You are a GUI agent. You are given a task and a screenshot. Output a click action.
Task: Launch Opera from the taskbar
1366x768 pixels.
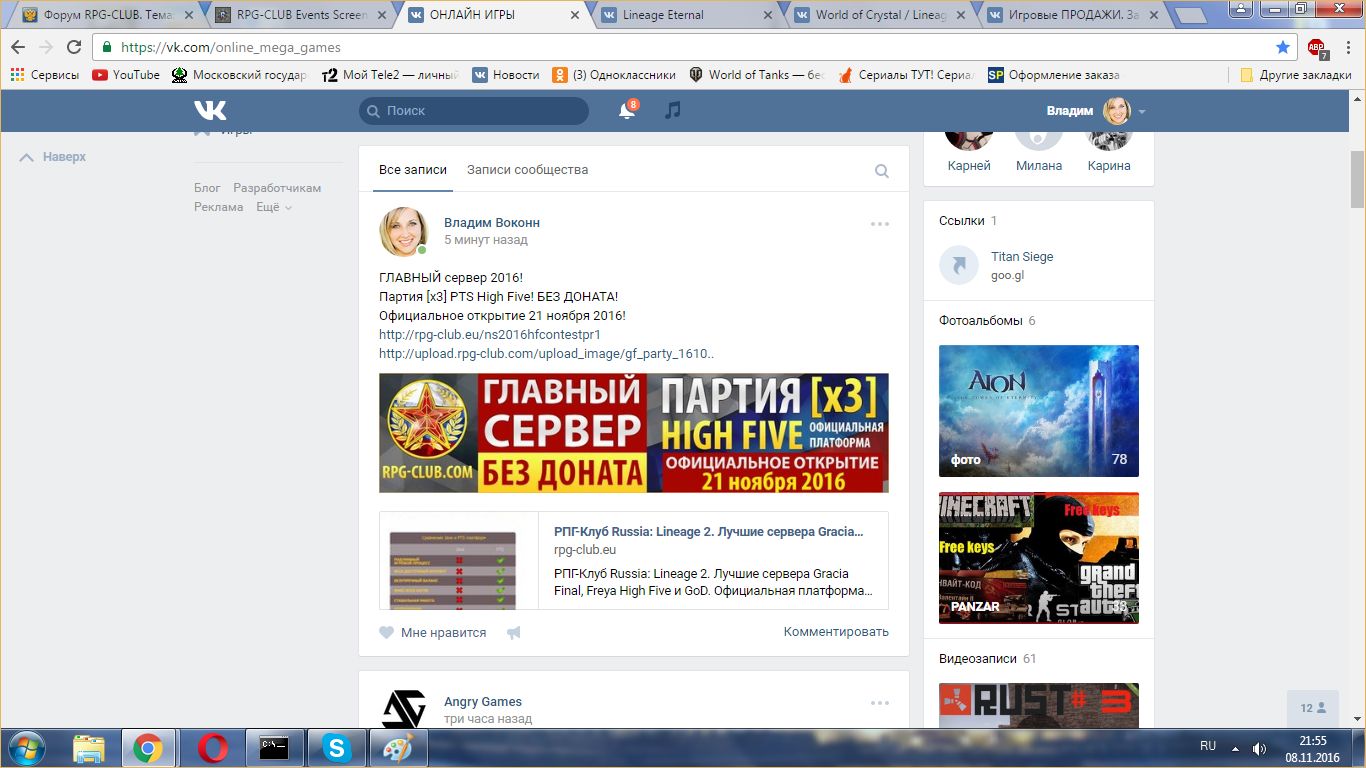pos(212,748)
